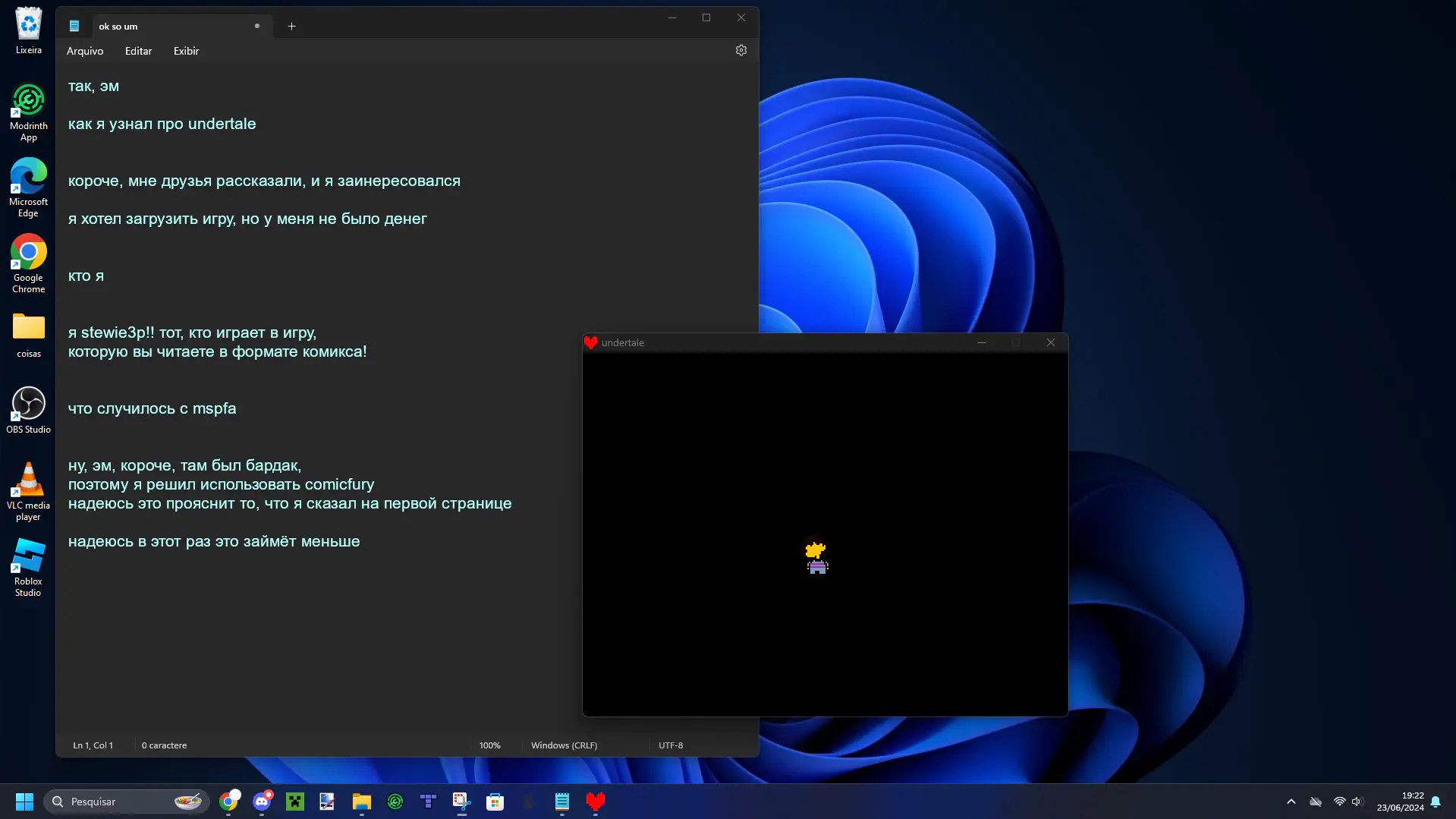Click the OneDrive cloud tray icon
This screenshot has width=1456, height=819.
click(1316, 802)
